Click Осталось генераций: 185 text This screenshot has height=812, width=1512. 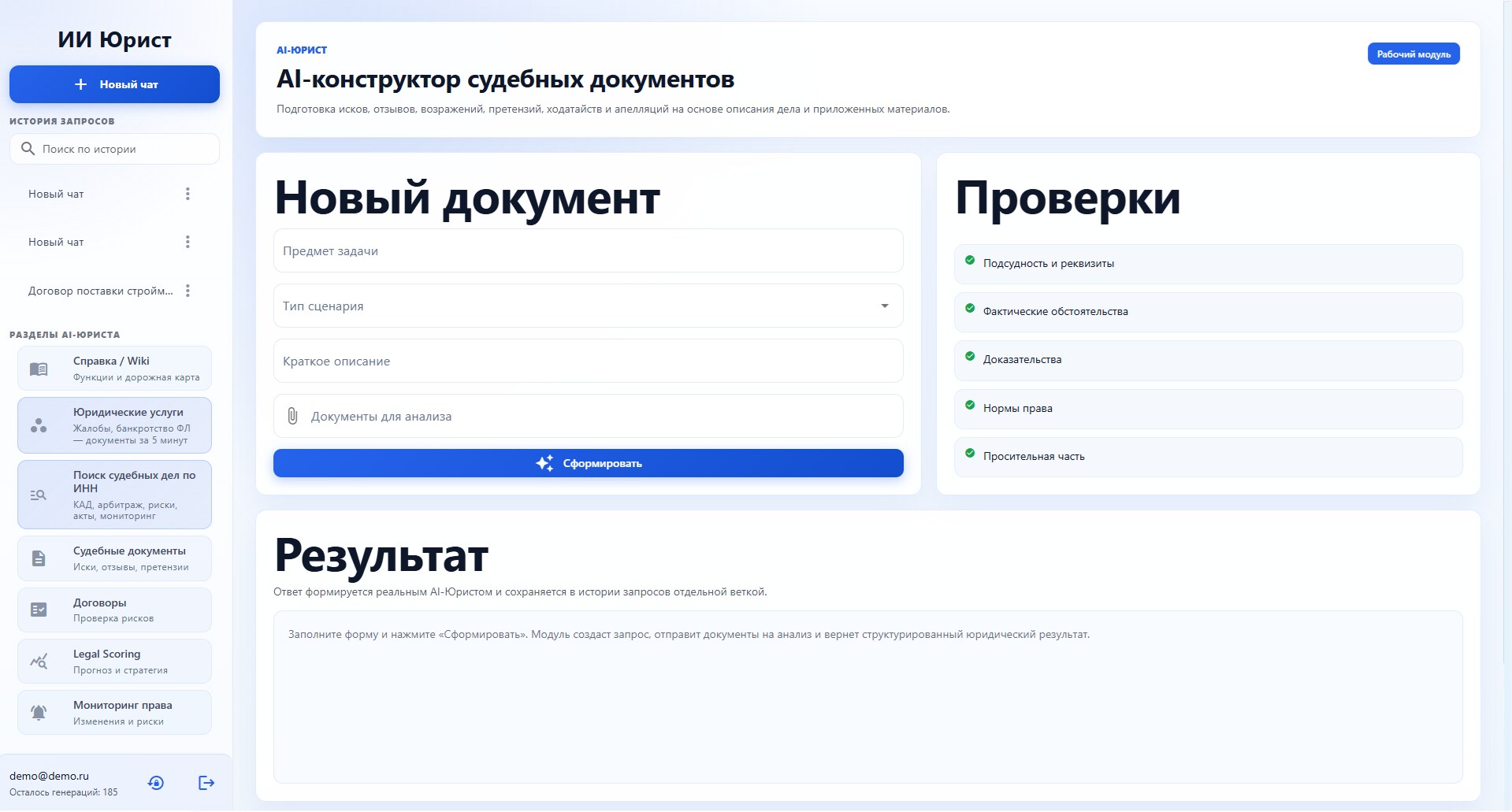63,792
